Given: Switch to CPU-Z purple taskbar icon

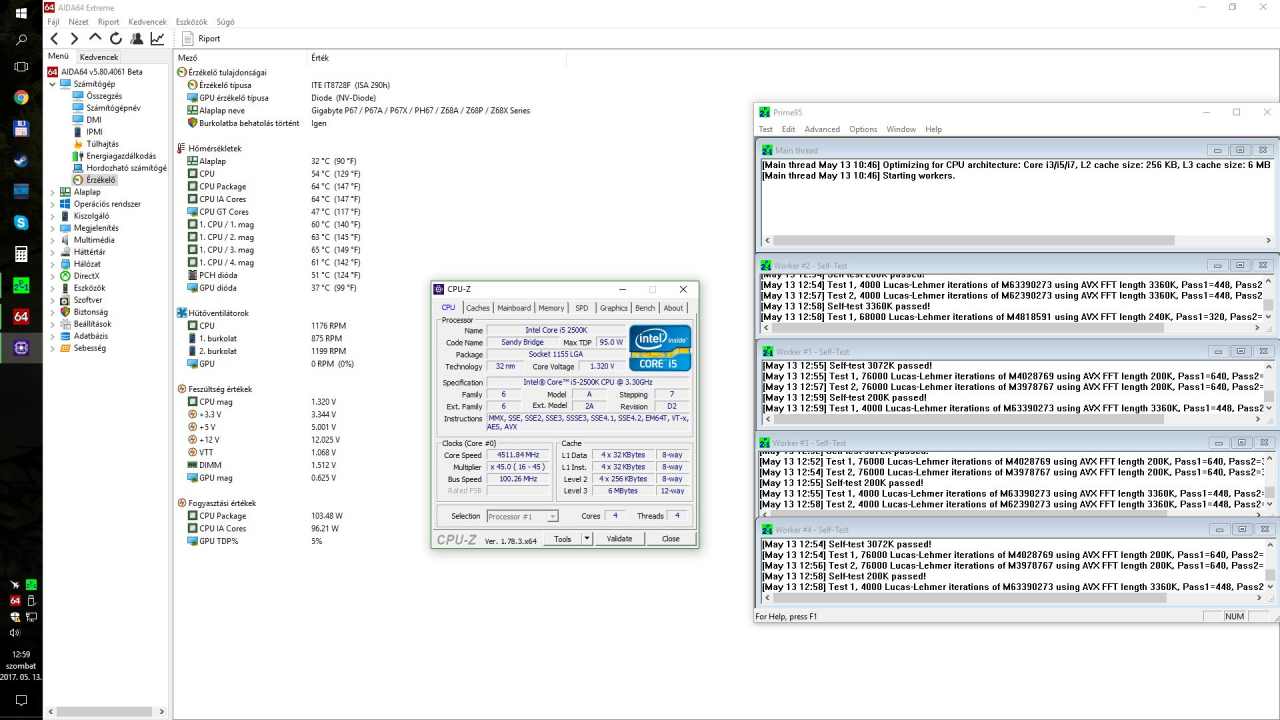Looking at the screenshot, I should (x=21, y=348).
